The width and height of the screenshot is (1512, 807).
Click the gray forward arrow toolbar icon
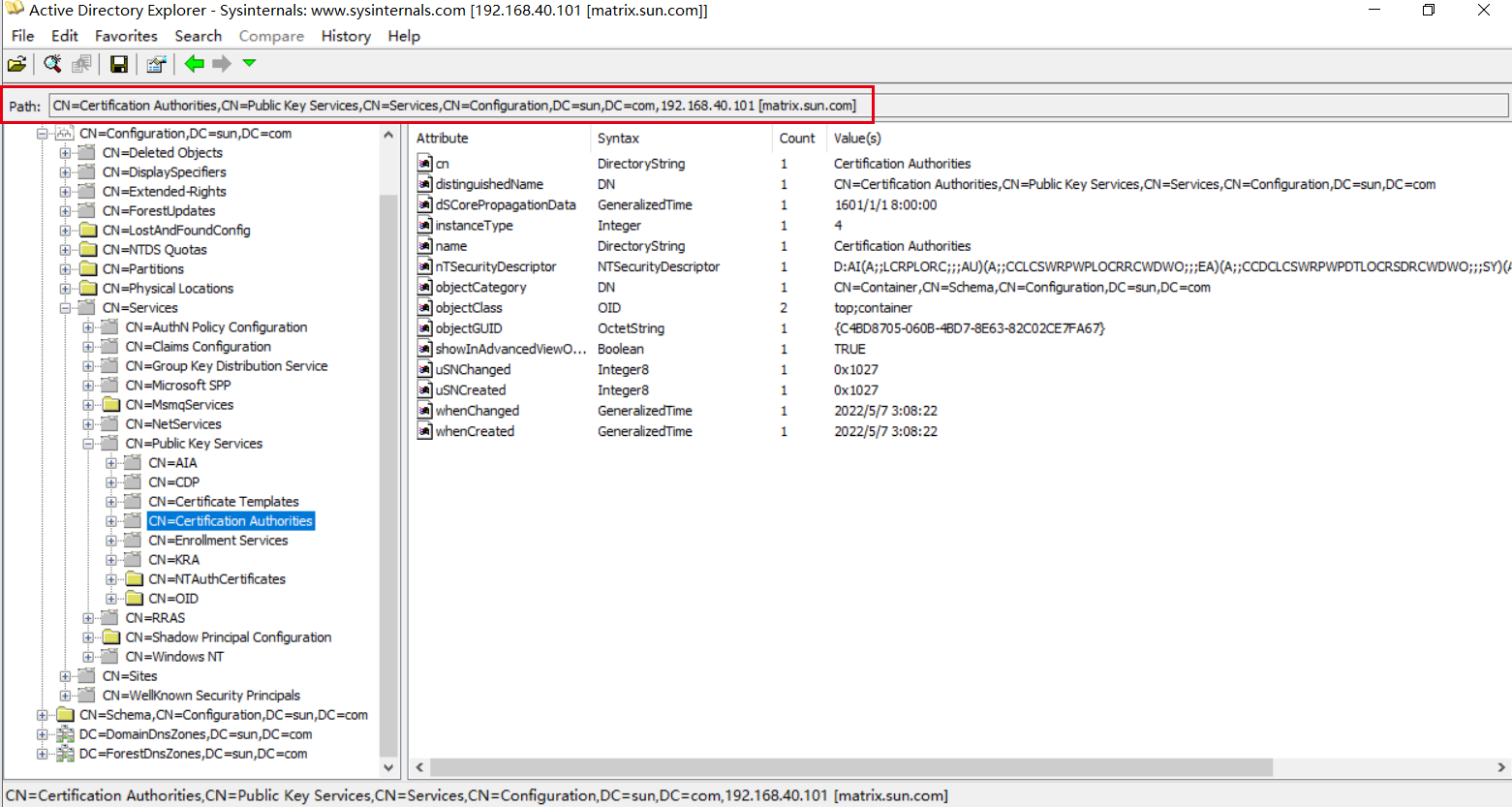tap(222, 64)
